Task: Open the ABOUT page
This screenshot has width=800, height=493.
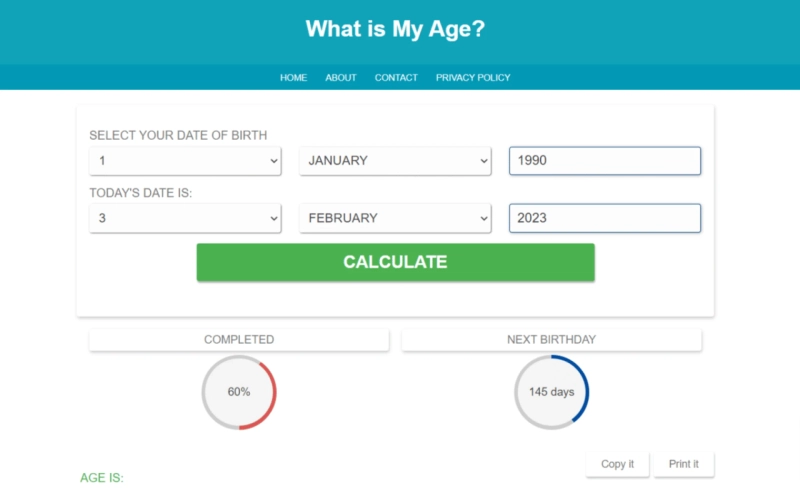Action: pos(341,78)
